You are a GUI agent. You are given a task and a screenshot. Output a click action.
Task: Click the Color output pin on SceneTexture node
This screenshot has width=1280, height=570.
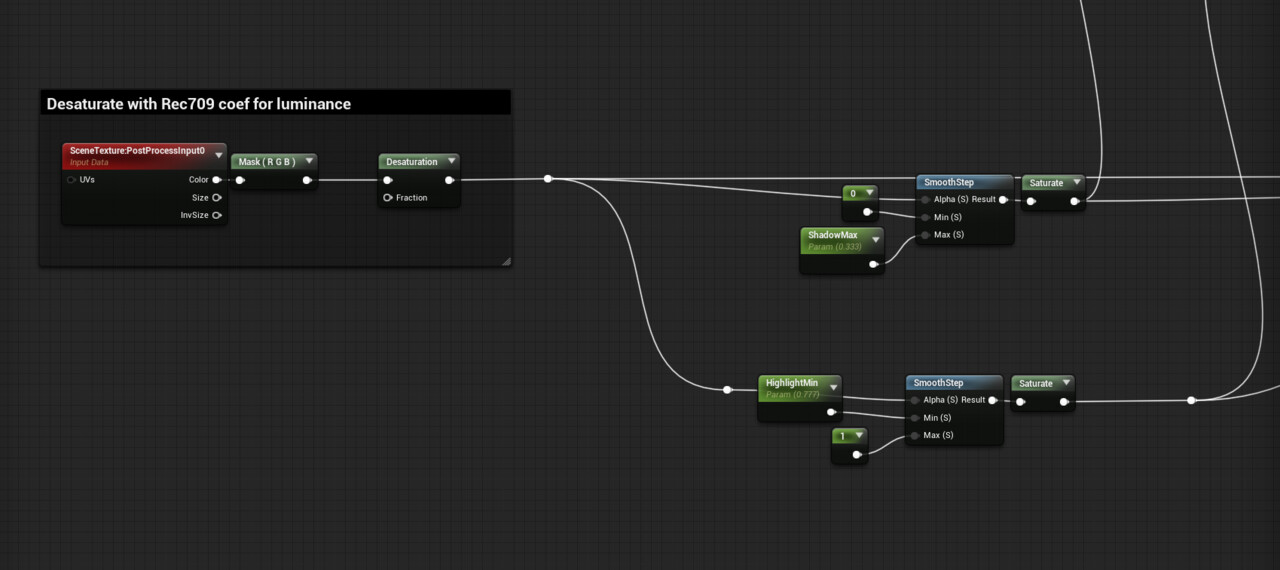point(217,180)
